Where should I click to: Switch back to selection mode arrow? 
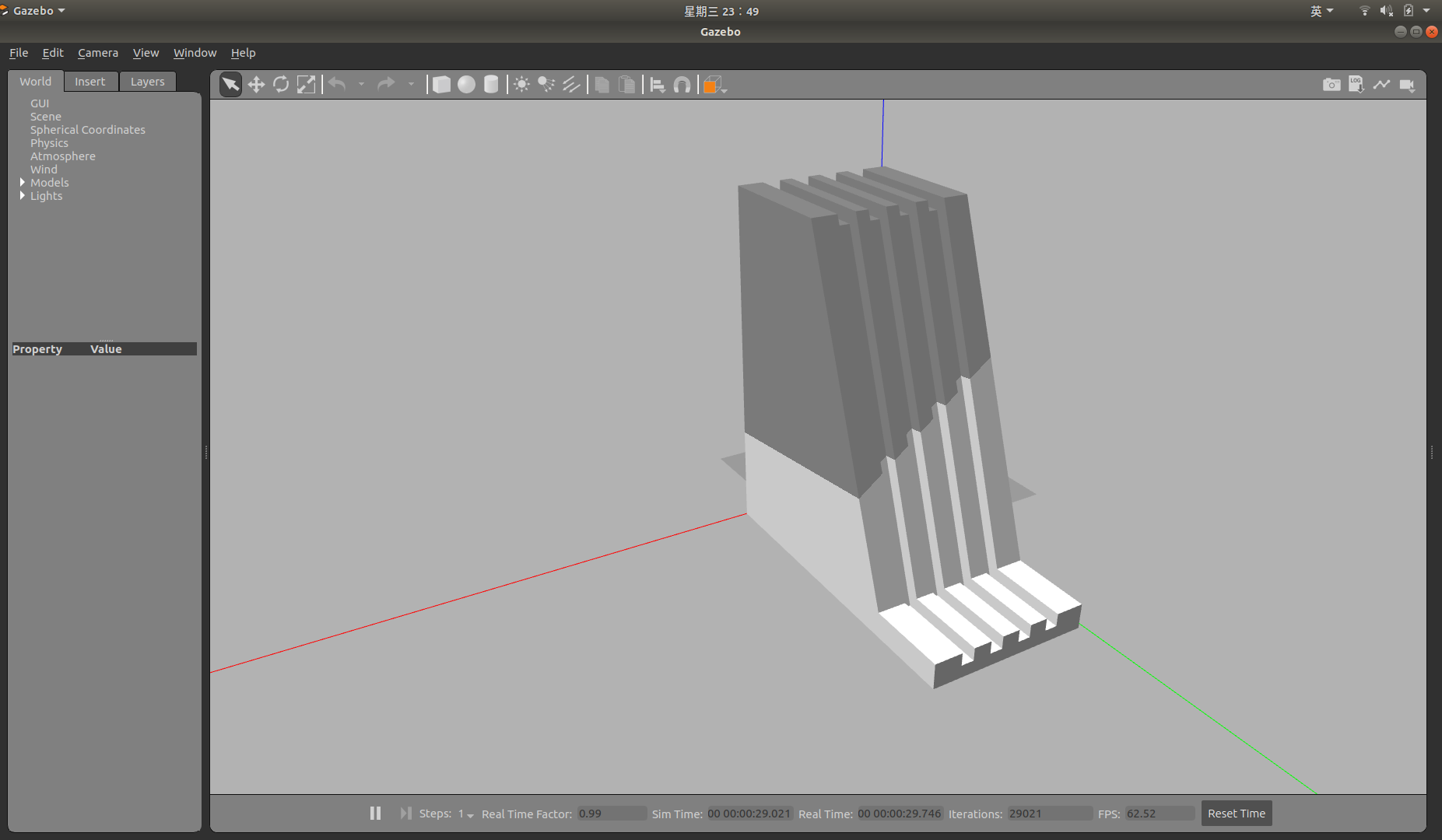230,84
